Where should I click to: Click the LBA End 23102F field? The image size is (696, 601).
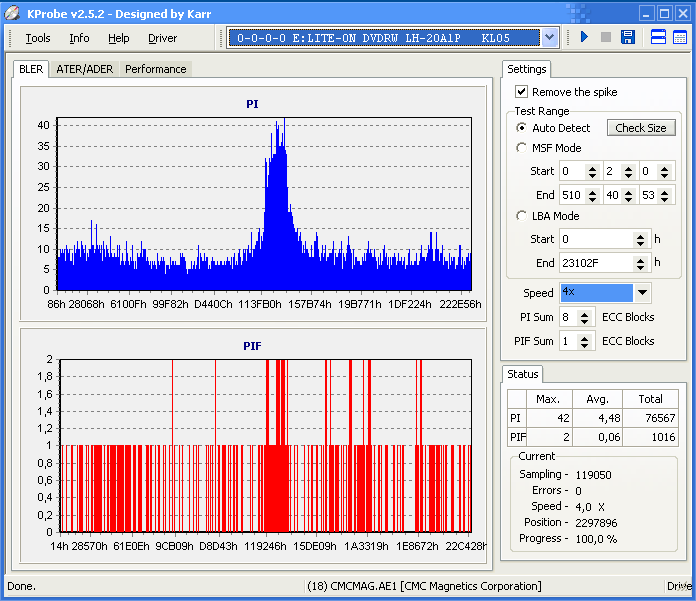coord(595,263)
